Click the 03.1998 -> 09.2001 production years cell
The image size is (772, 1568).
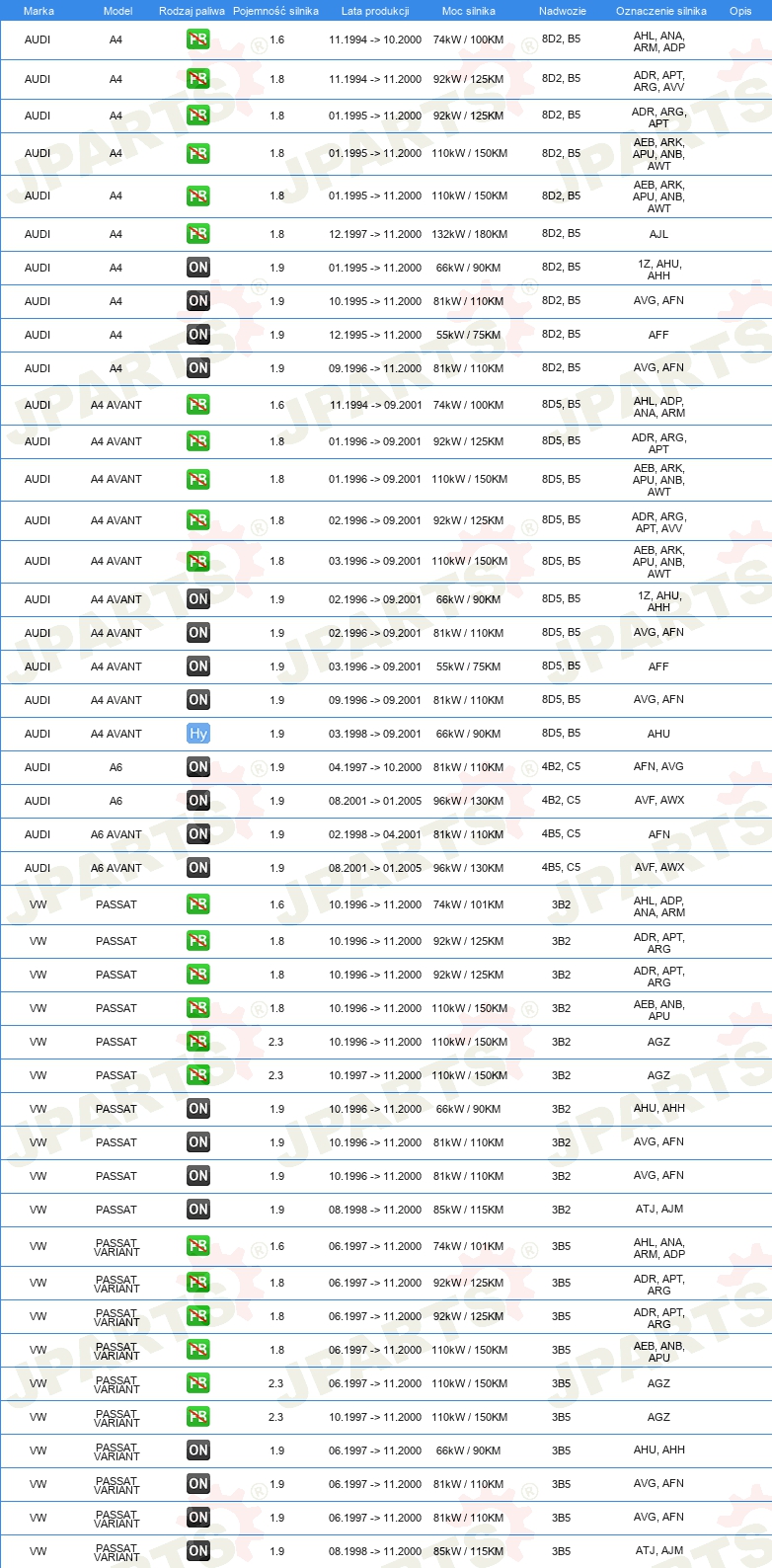pos(375,734)
